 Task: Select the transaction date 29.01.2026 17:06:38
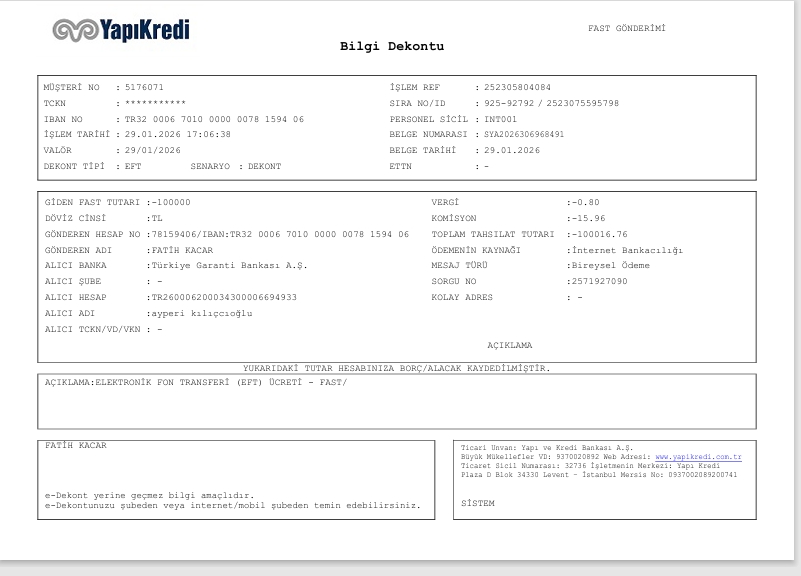(x=178, y=134)
